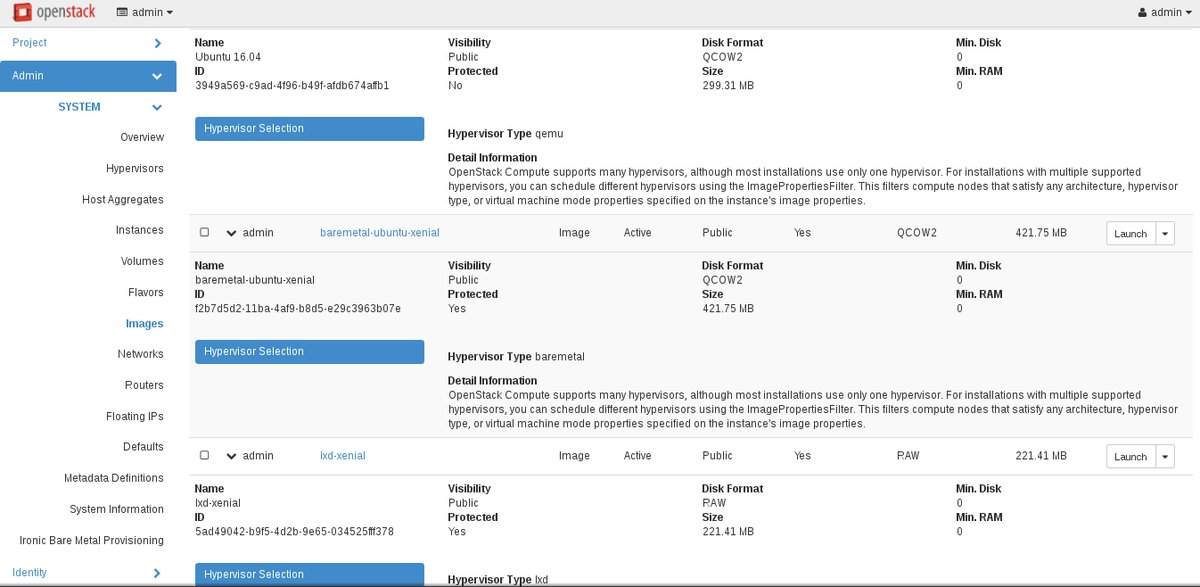Viewport: 1200px width, 587px height.
Task: Expand the Identity sidebar section
Action: tap(88, 572)
